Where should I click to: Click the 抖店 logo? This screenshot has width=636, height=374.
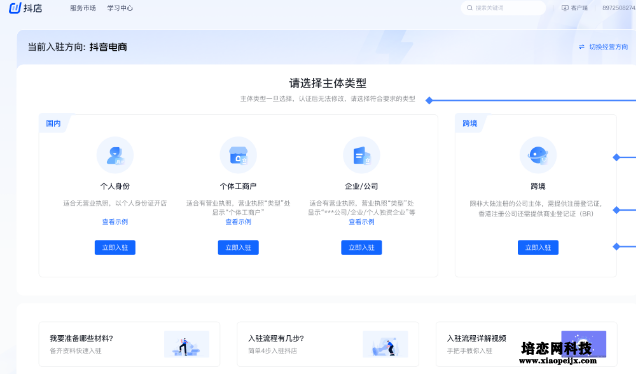26,8
